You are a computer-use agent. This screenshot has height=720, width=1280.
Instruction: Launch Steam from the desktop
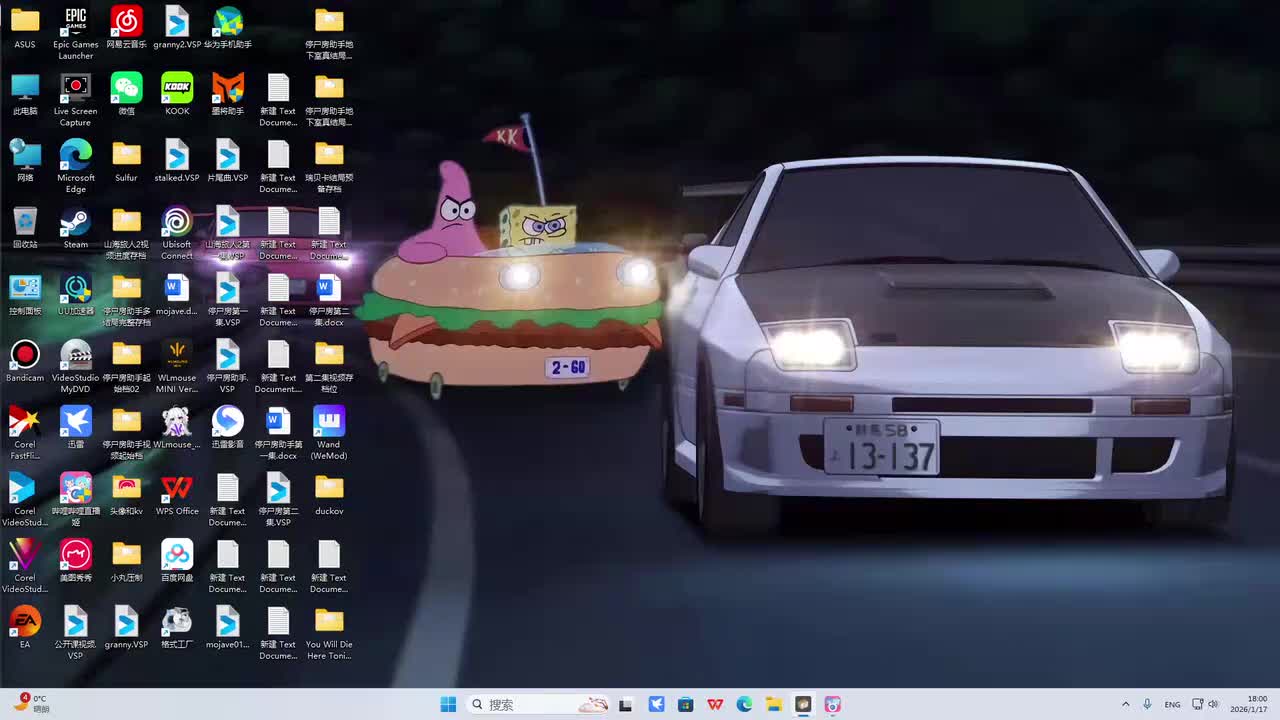[75, 228]
